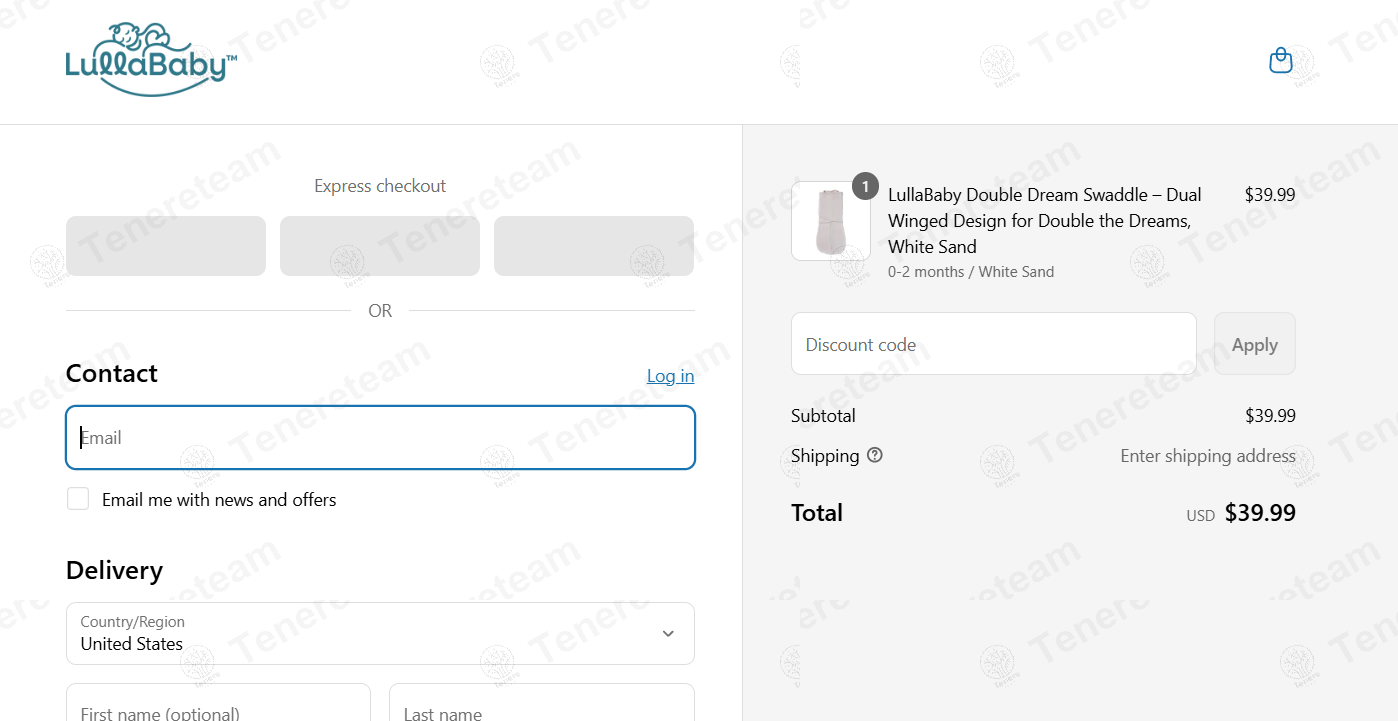The height and width of the screenshot is (721, 1398).
Task: Click the Log in link
Action: 670,376
